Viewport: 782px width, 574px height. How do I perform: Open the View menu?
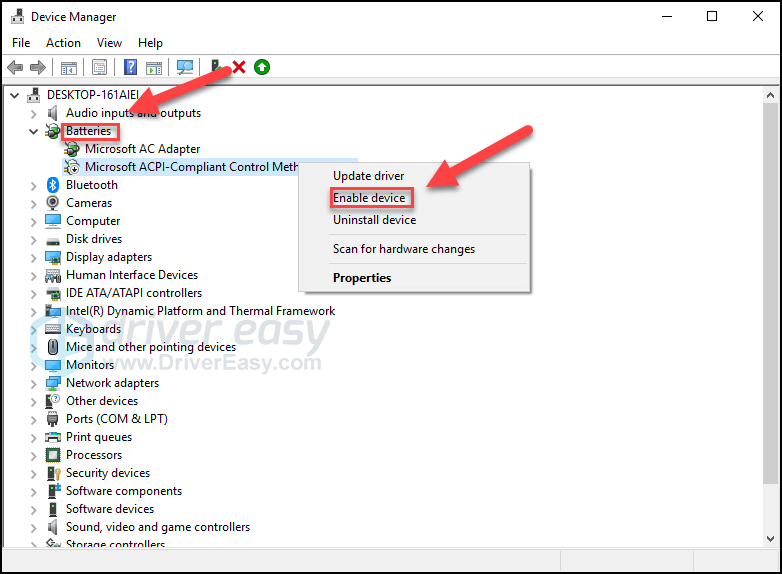click(x=109, y=43)
